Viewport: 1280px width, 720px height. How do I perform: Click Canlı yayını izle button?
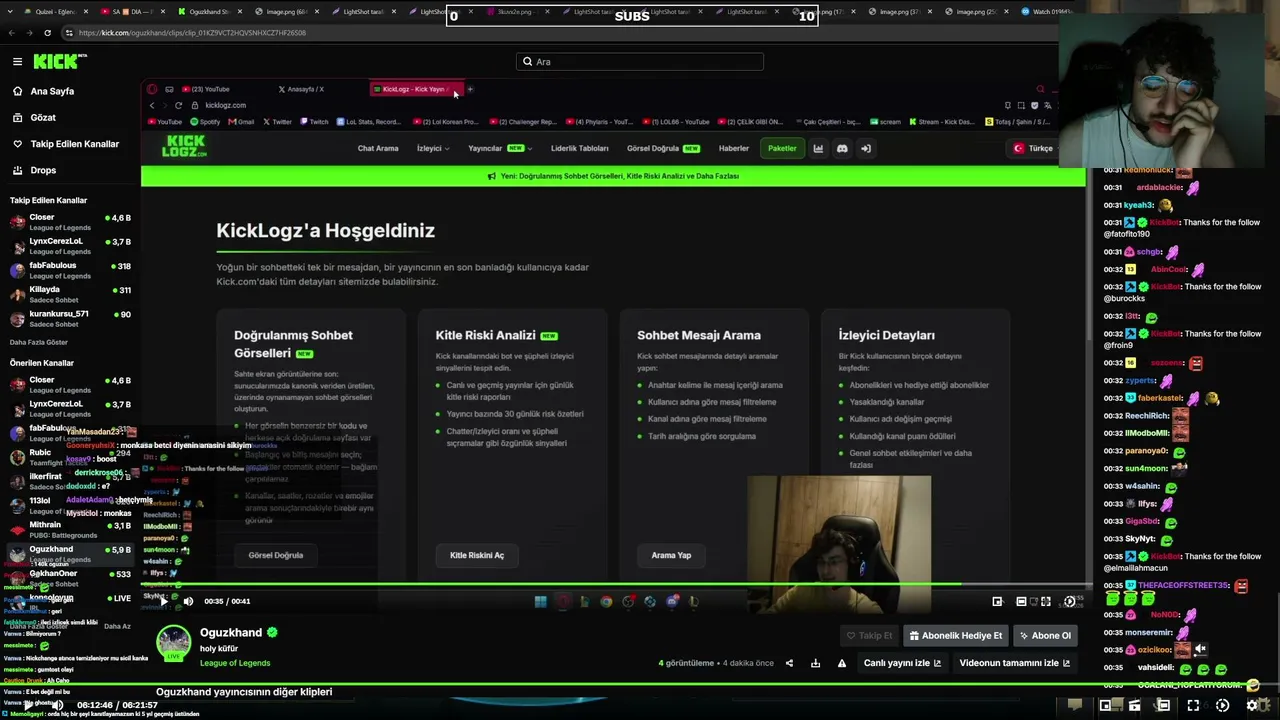click(x=902, y=663)
